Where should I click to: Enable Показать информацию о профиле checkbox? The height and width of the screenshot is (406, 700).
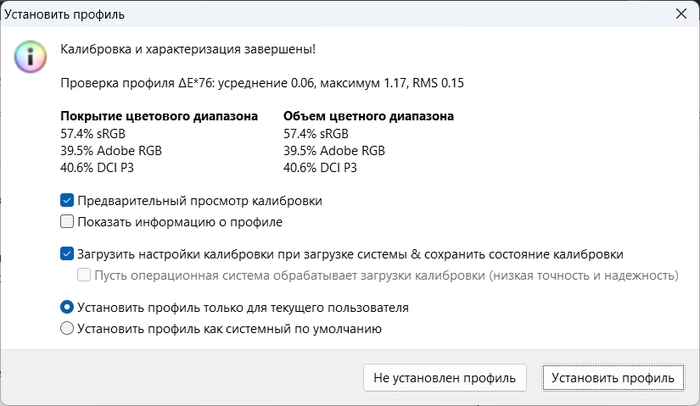point(68,222)
